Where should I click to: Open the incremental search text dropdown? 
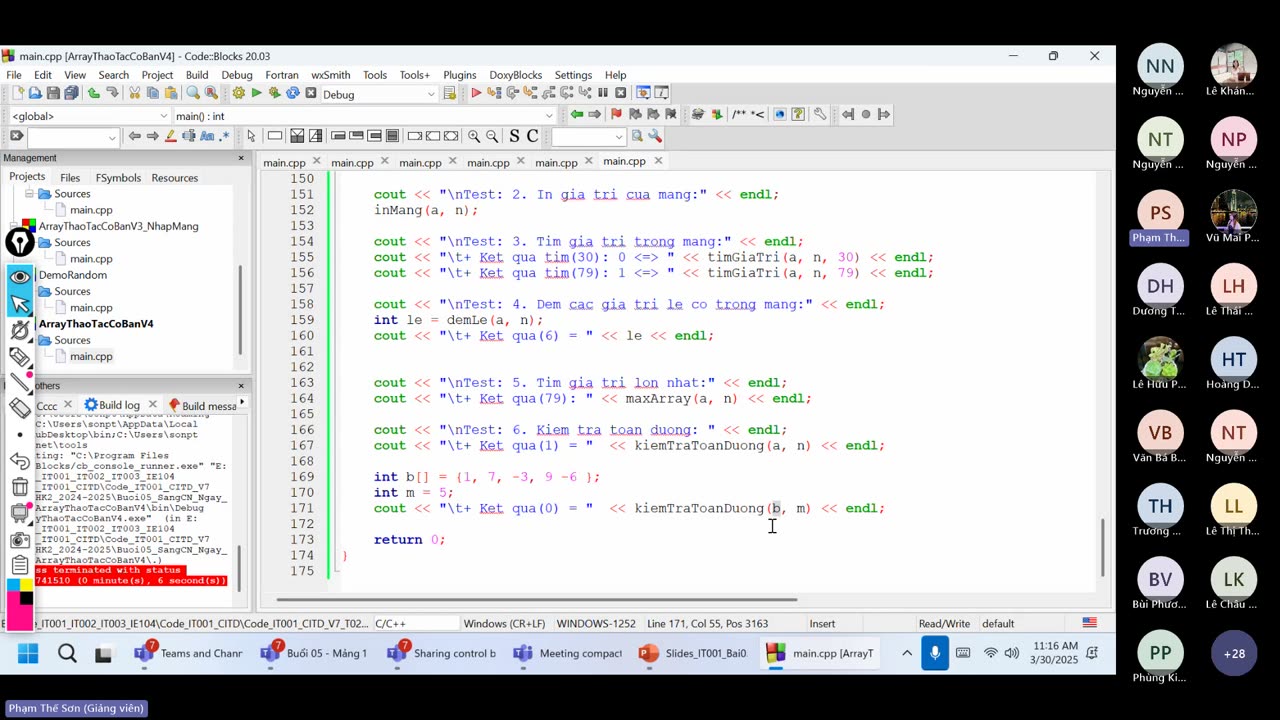(x=111, y=136)
